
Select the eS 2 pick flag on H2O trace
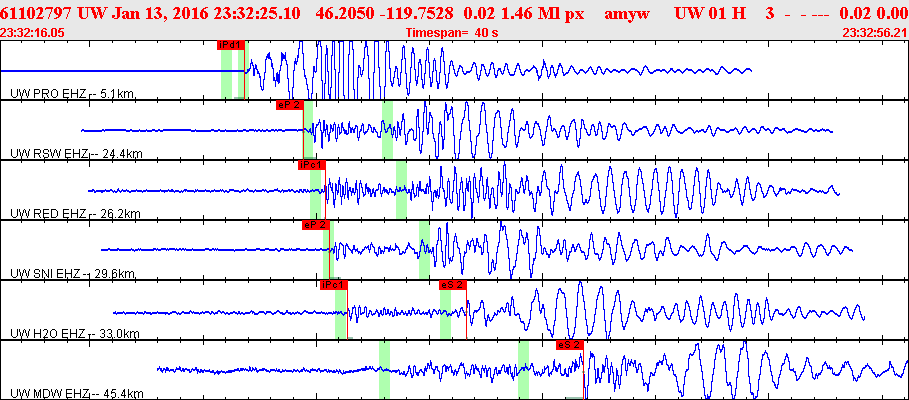click(x=453, y=285)
